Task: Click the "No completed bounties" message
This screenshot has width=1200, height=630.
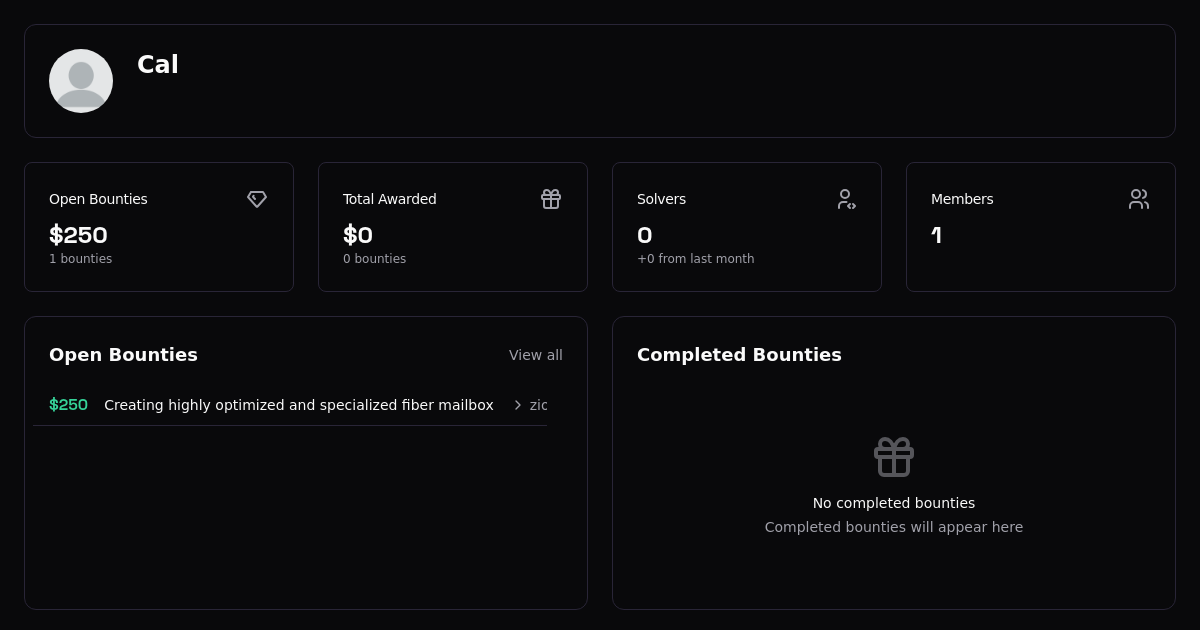Action: [x=893, y=503]
